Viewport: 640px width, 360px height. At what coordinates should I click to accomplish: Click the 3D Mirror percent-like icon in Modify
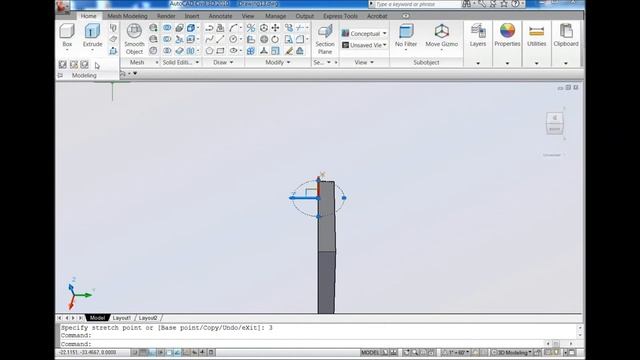[x=251, y=28]
